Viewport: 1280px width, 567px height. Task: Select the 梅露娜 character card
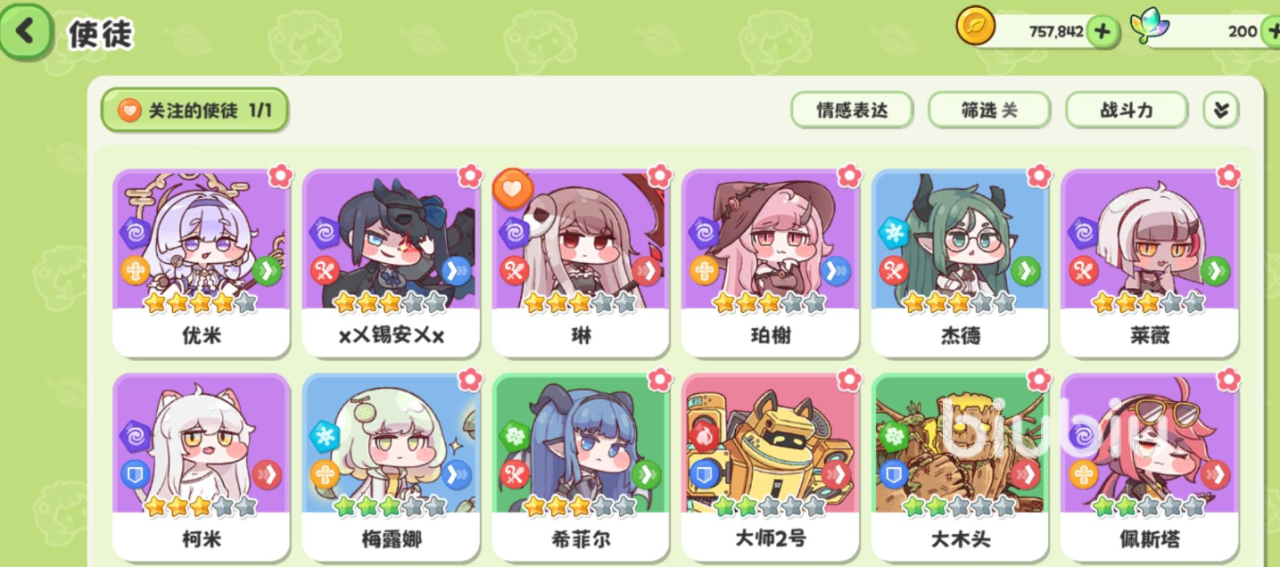click(391, 467)
